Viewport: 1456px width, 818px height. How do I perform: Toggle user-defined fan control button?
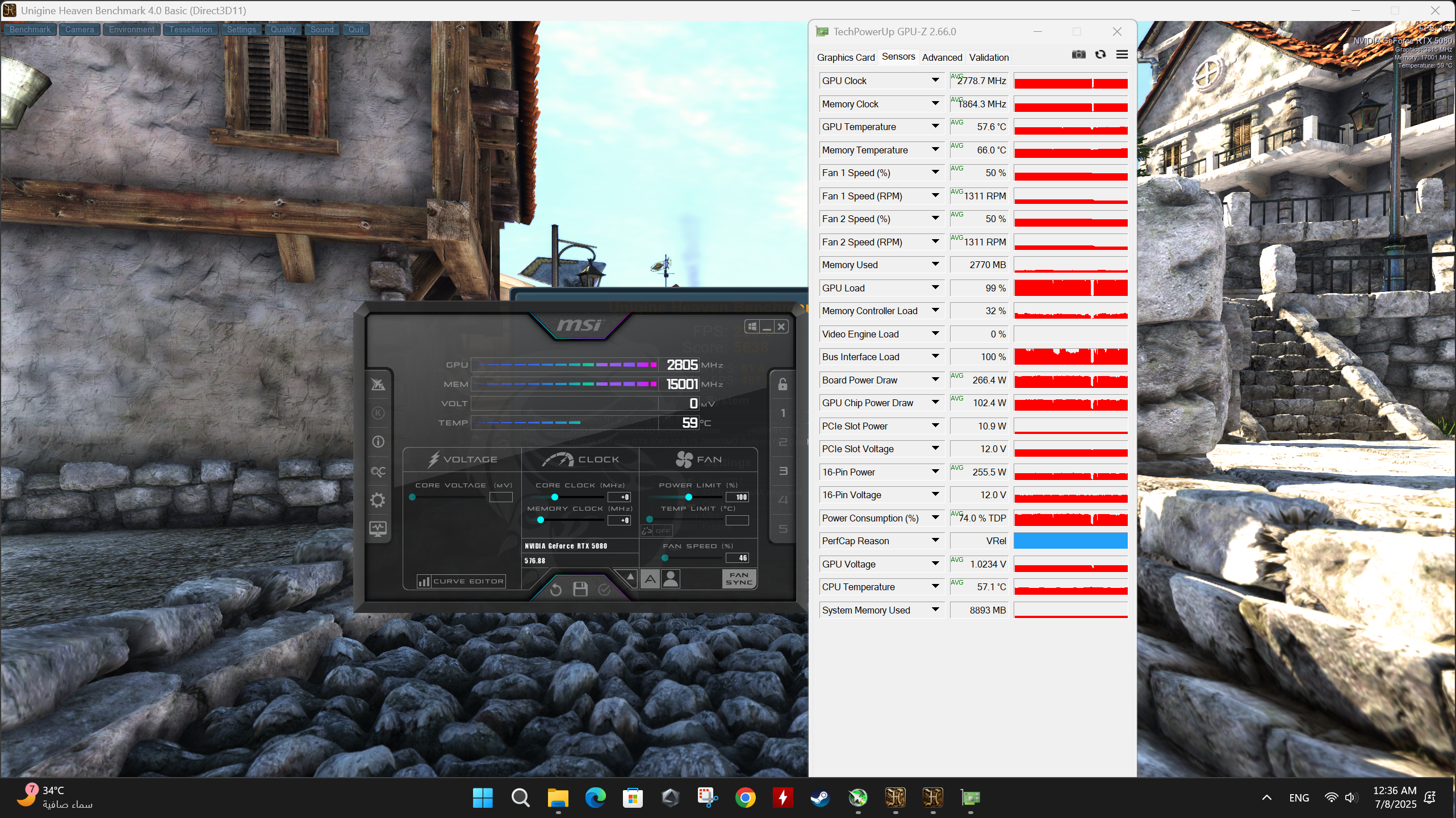coord(671,579)
